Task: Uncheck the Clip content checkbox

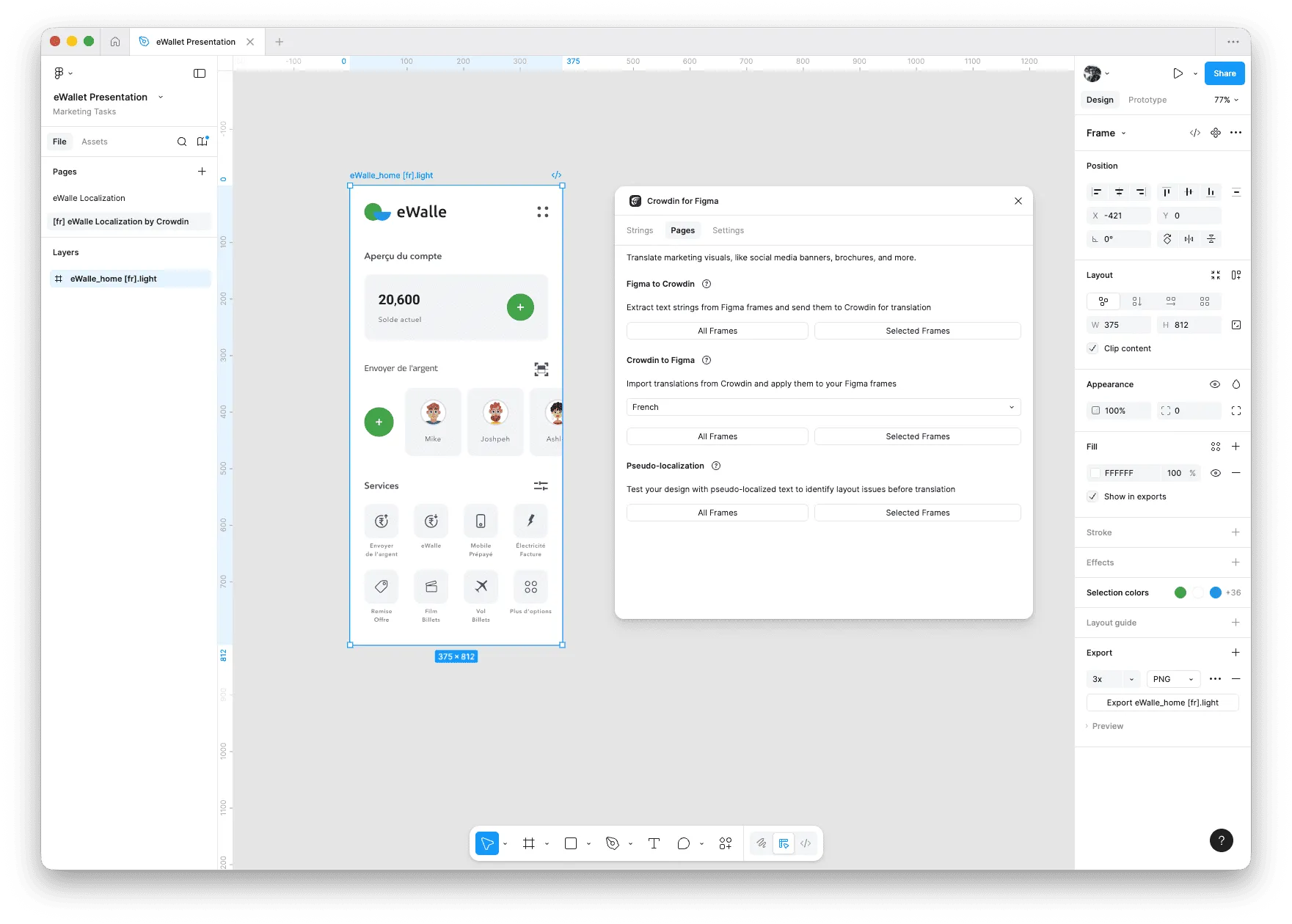Action: pos(1092,348)
